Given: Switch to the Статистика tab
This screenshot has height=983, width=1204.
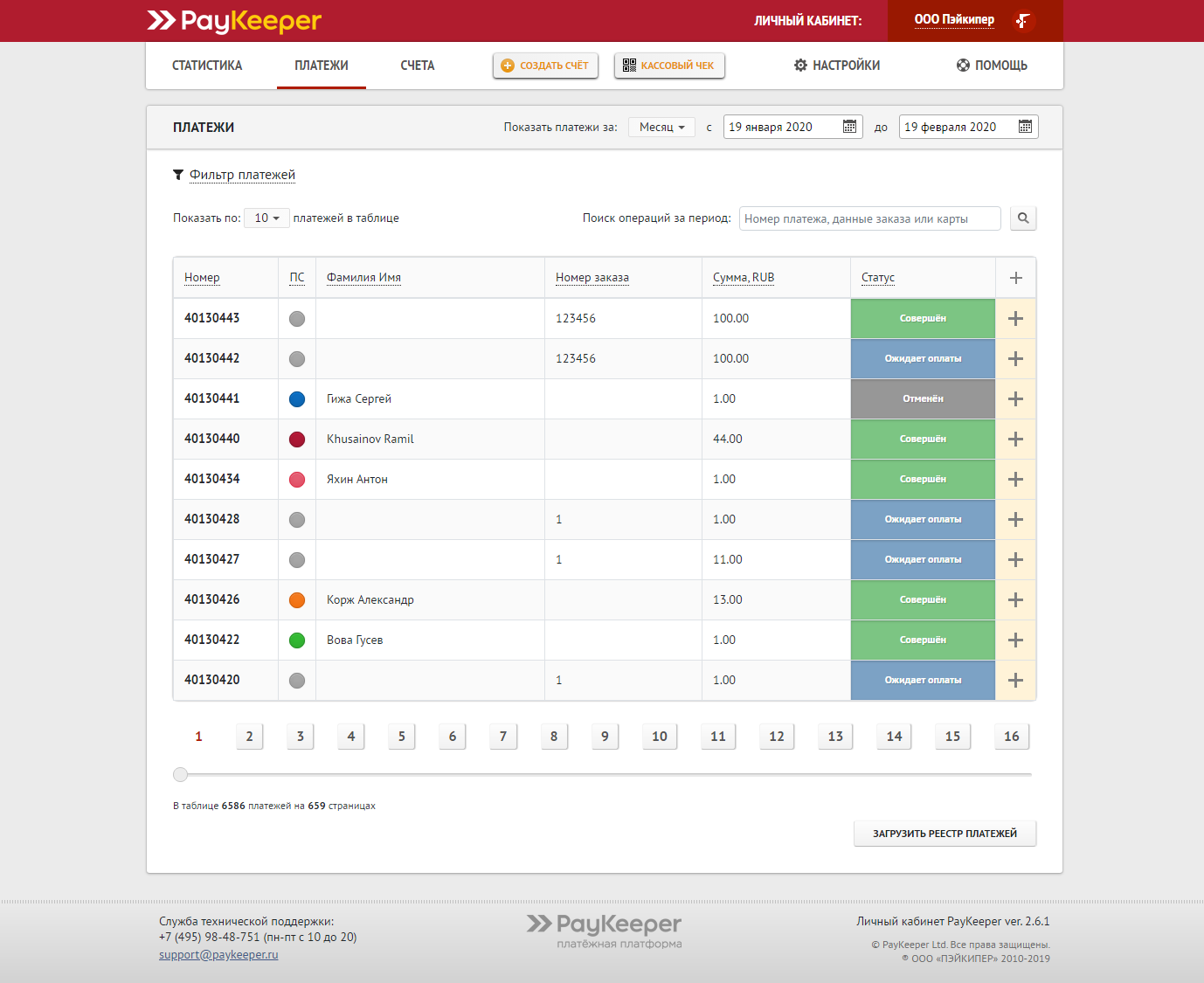Looking at the screenshot, I should [x=207, y=66].
